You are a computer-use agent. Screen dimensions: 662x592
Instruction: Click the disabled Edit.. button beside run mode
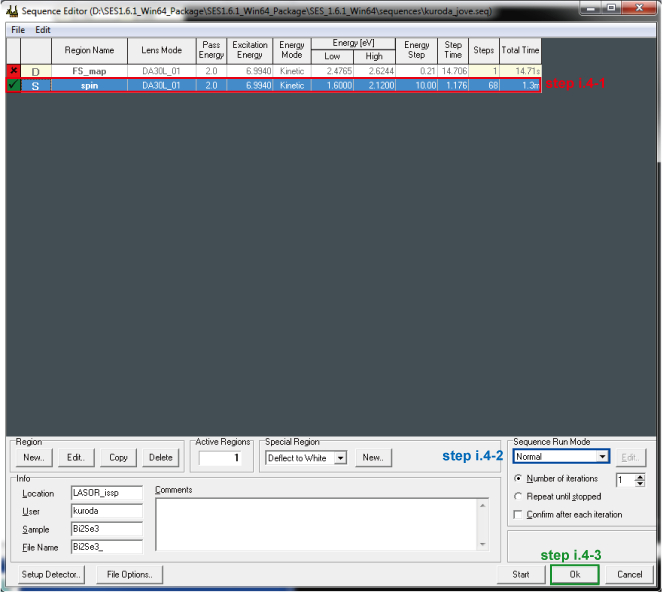[630, 458]
